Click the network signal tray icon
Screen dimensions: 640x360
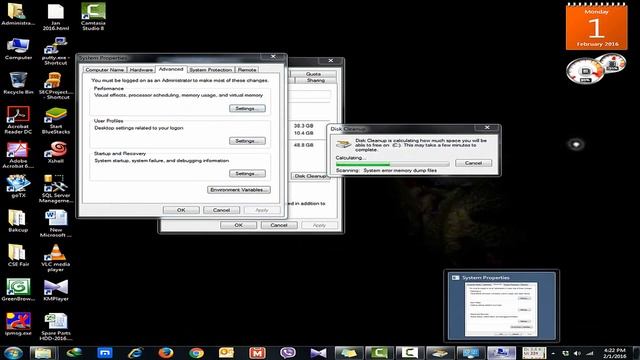tap(590, 353)
